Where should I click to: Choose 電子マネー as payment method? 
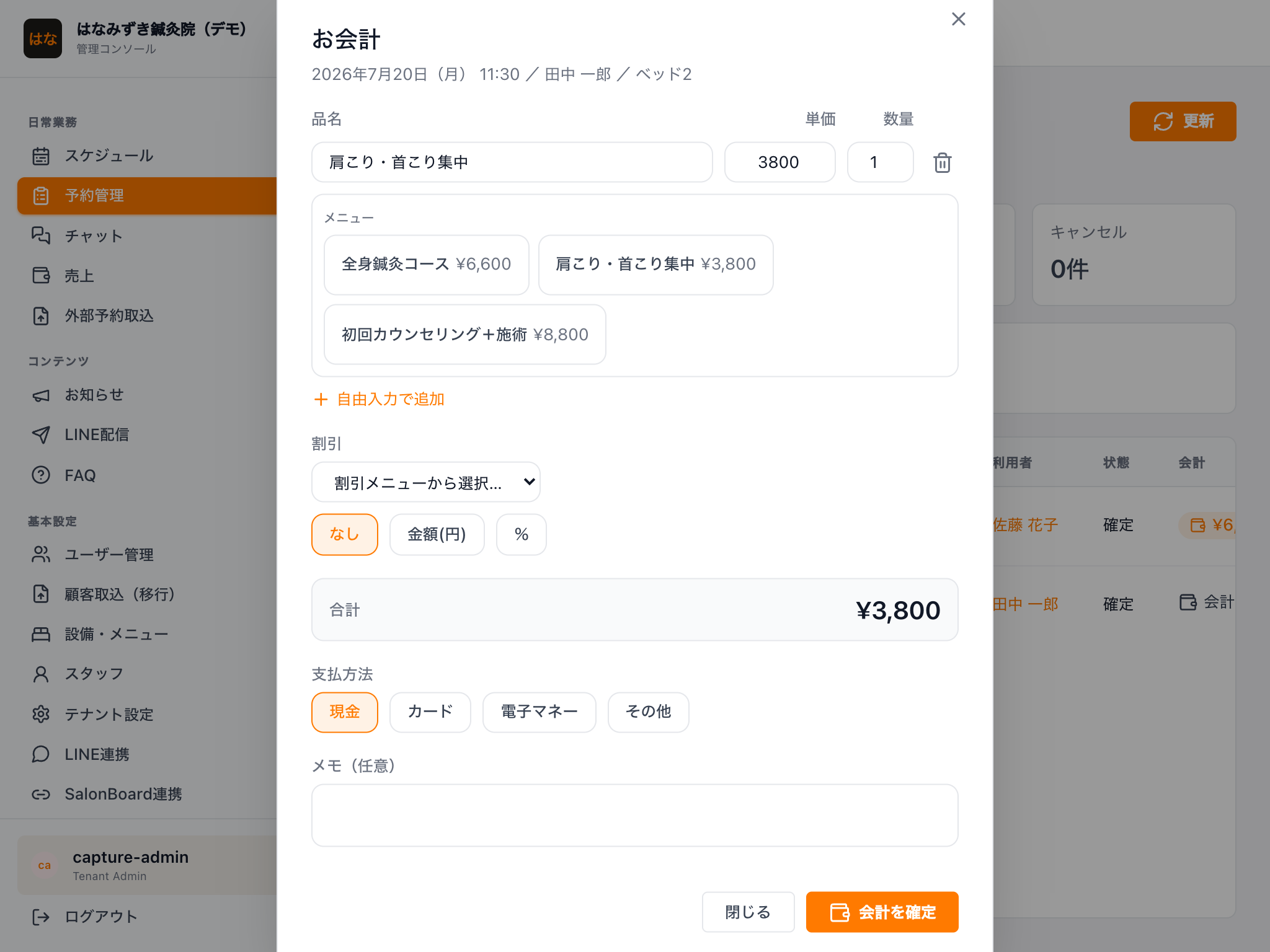[x=540, y=712]
